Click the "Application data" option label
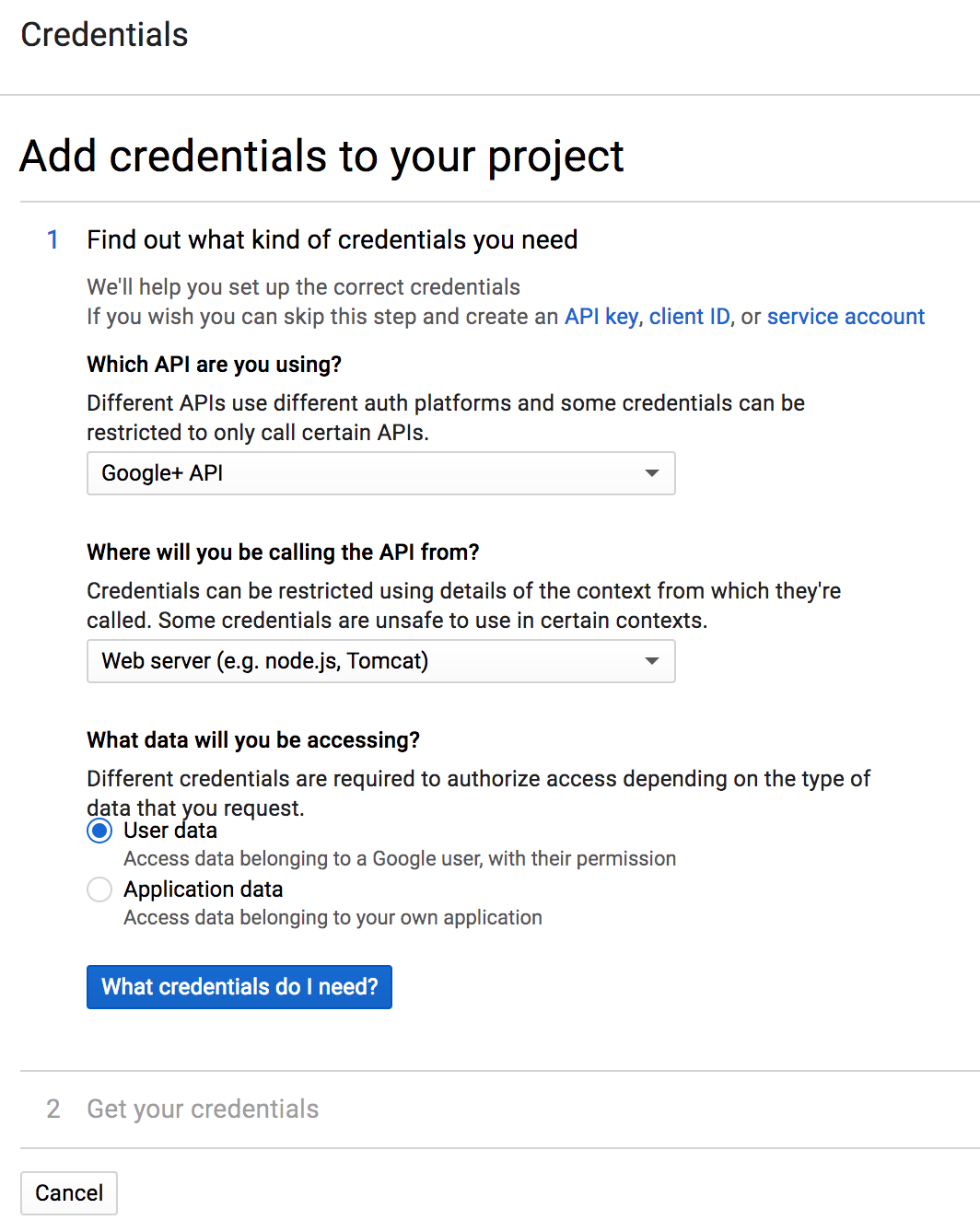 click(204, 889)
